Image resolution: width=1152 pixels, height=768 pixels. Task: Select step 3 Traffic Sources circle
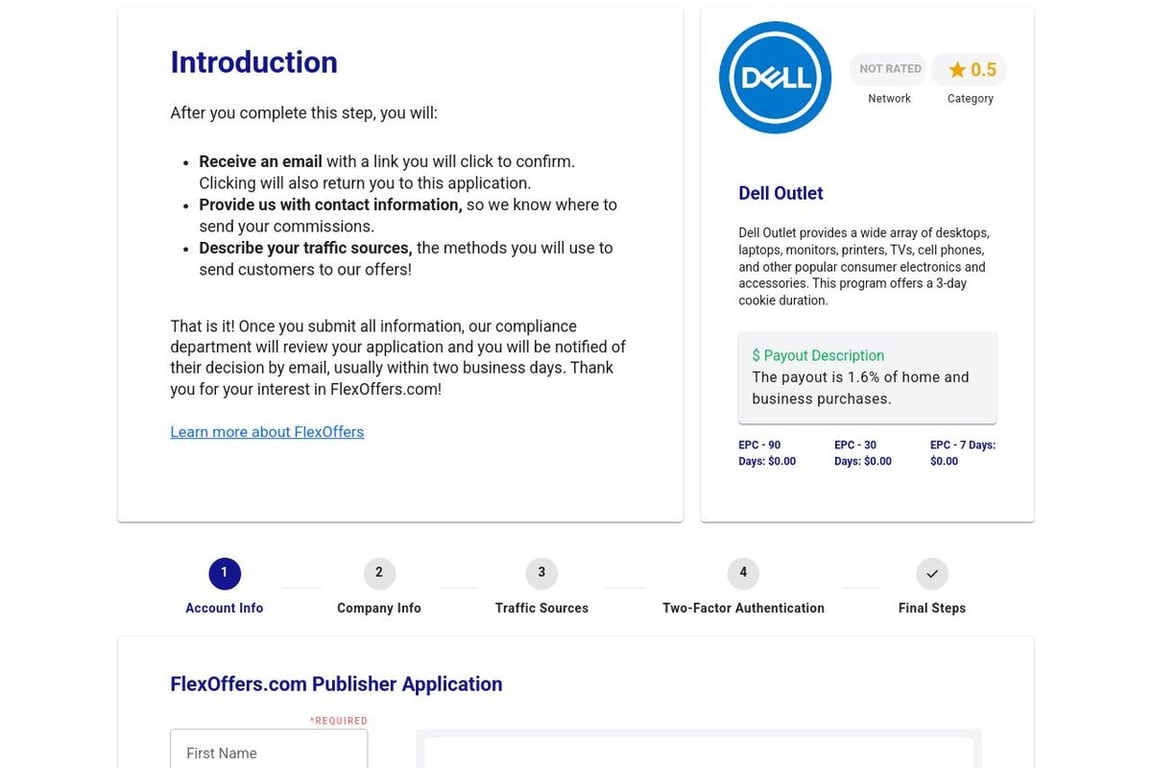[541, 573]
